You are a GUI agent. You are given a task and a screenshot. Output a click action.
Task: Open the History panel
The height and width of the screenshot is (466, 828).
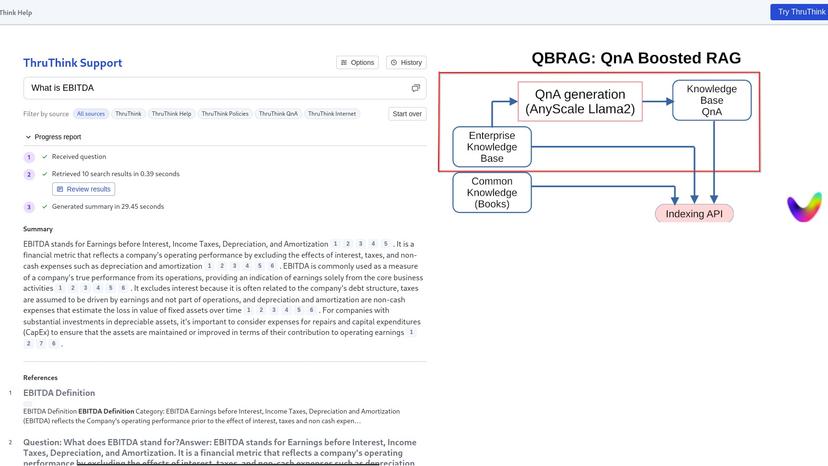tap(406, 62)
